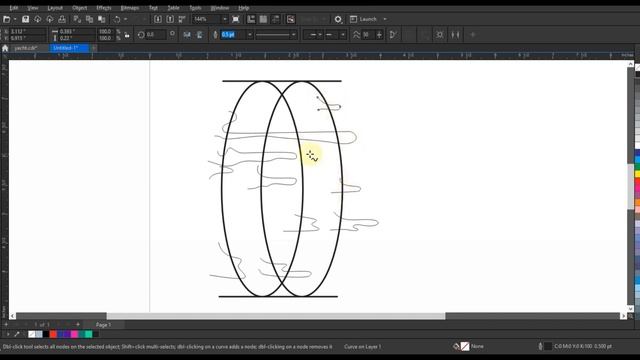The width and height of the screenshot is (640, 360).
Task: Expand the Undo history dropdown
Action: pos(125,19)
